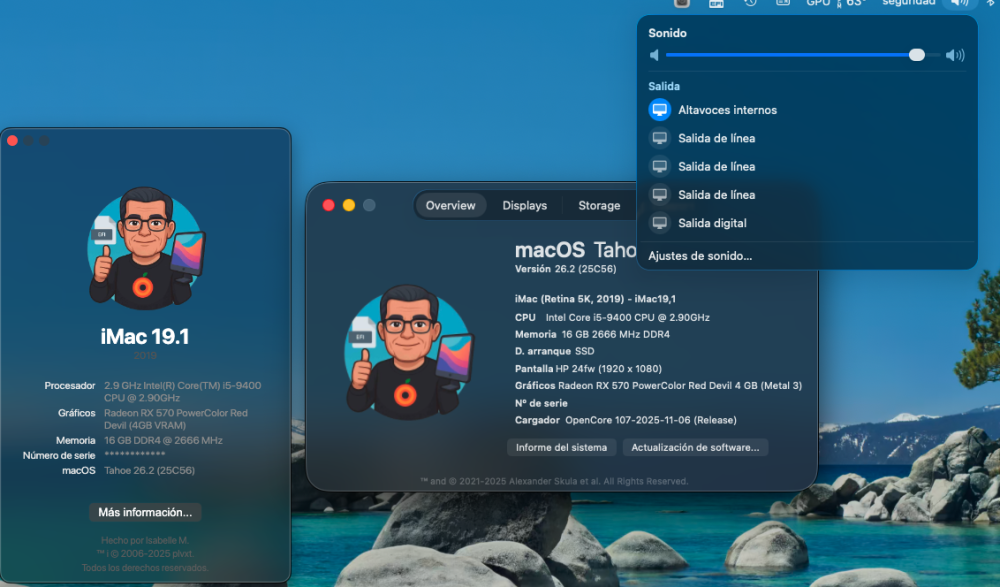Click the macOS Tahoe heading
1000x587 pixels.
tap(575, 249)
